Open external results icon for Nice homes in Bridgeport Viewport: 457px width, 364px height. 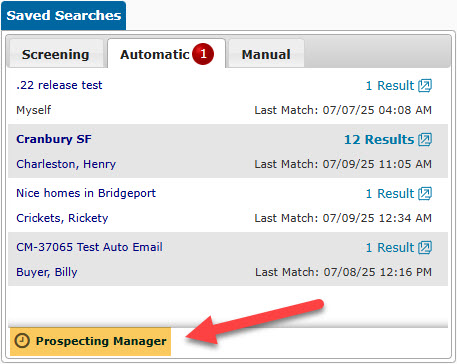(425, 193)
